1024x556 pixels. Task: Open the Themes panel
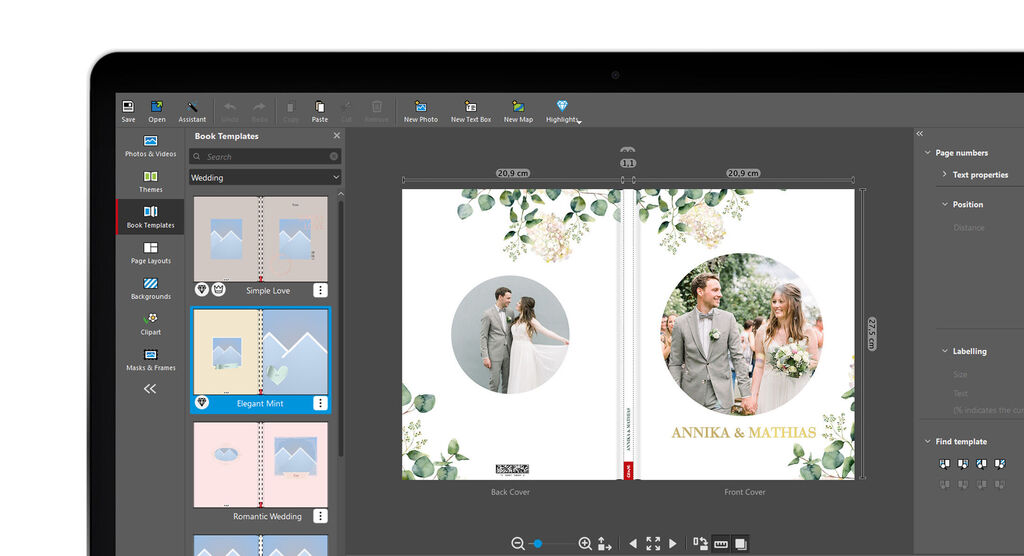tap(150, 181)
